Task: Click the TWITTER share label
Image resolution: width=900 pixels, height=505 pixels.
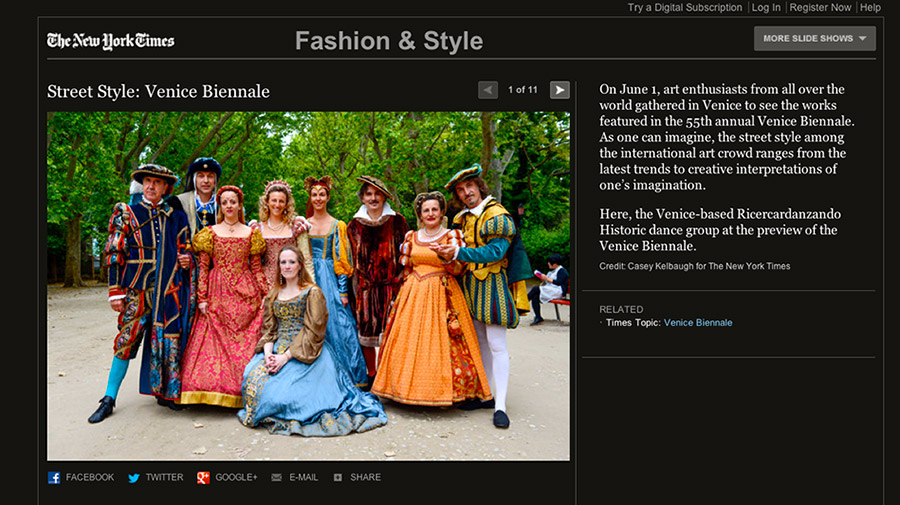Action: tap(164, 477)
